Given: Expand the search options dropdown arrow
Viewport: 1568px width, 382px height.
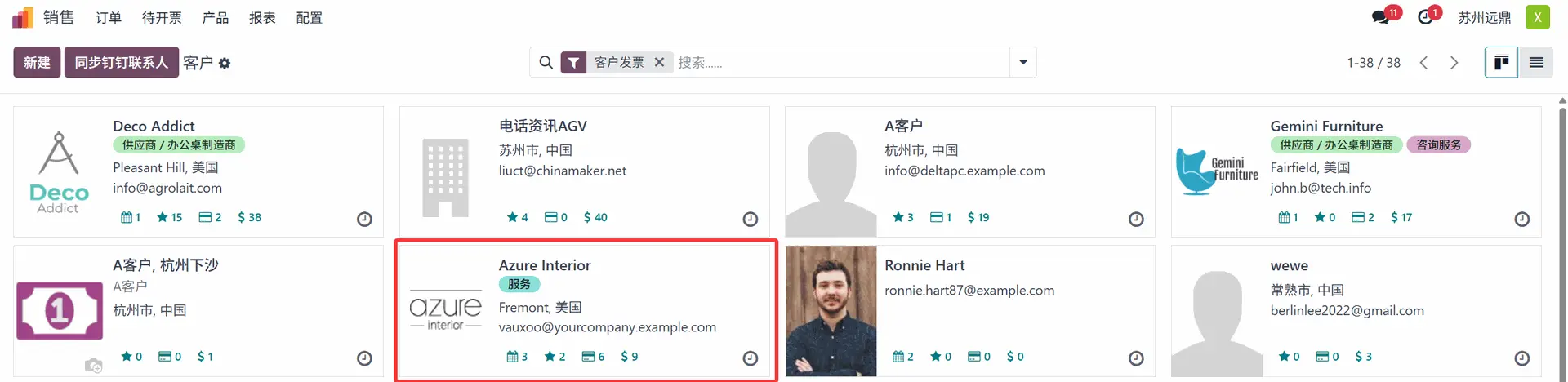Looking at the screenshot, I should tap(1023, 62).
